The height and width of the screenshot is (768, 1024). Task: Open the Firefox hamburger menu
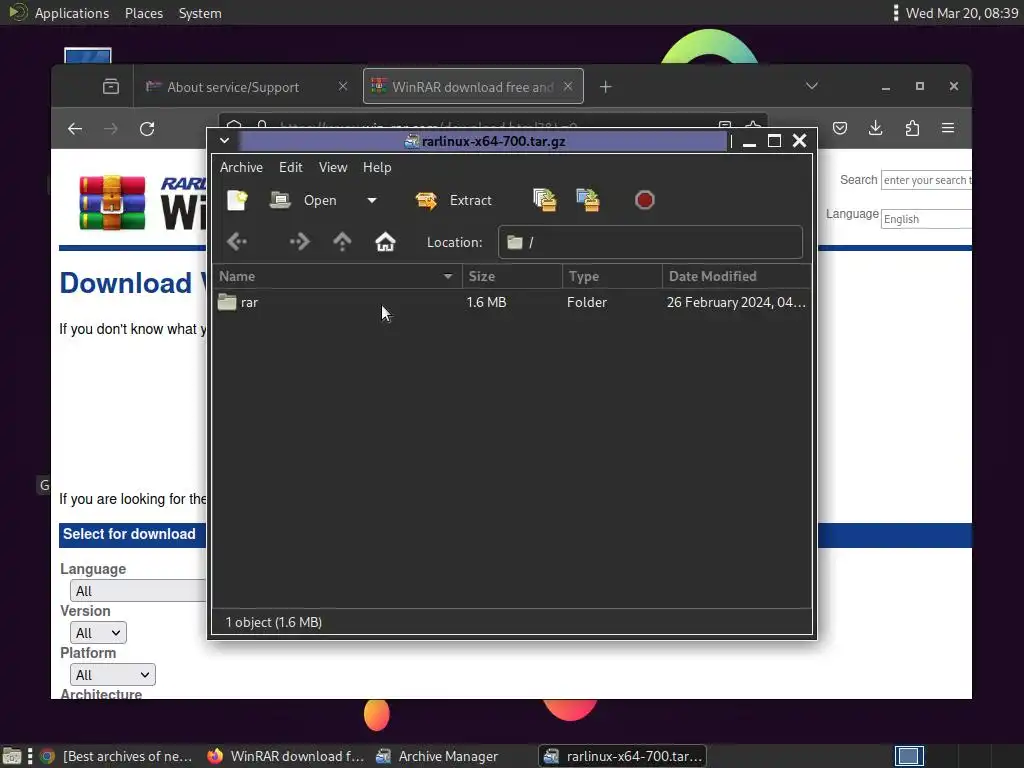pos(948,128)
